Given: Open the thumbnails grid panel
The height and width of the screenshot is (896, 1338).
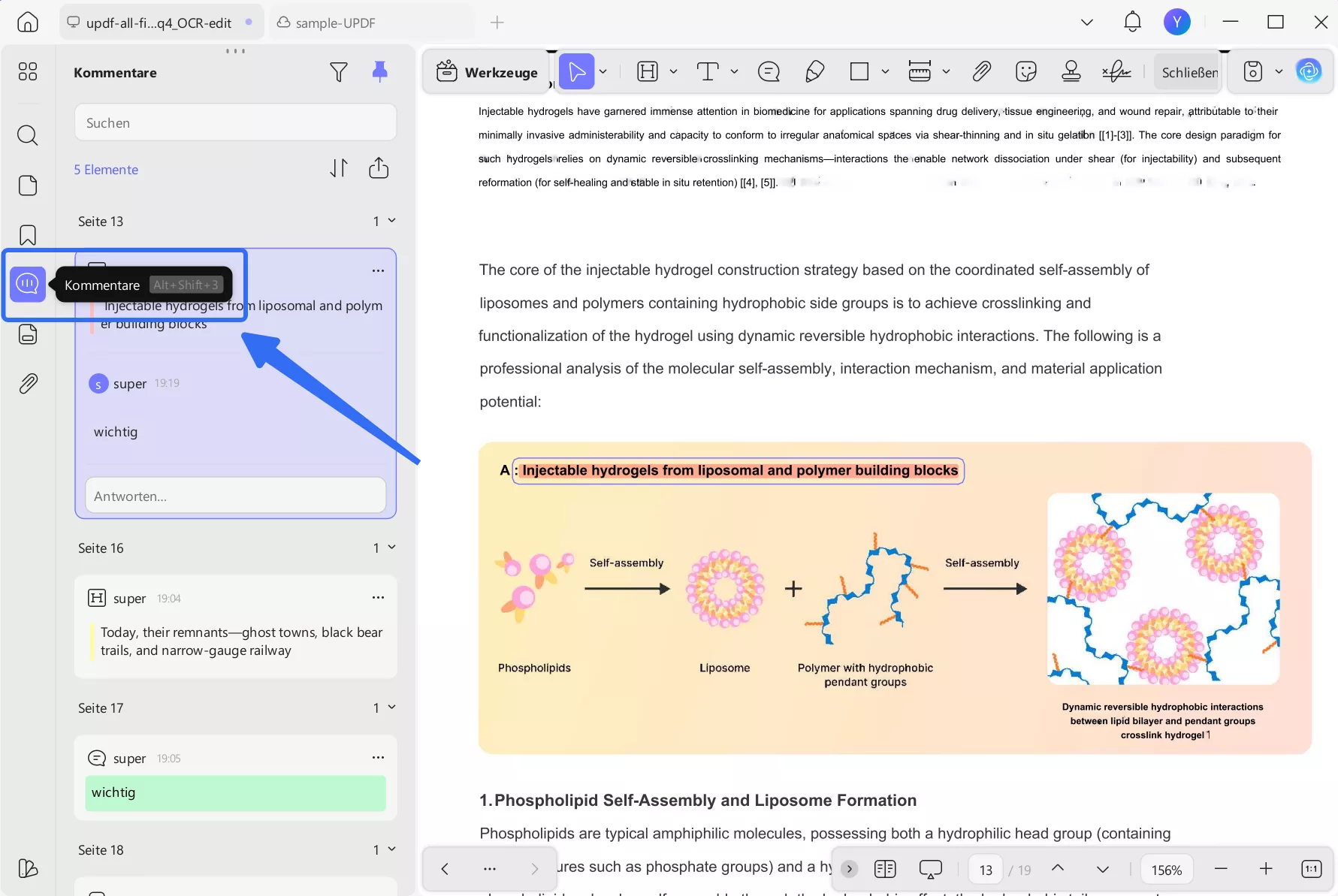Looking at the screenshot, I should (28, 71).
